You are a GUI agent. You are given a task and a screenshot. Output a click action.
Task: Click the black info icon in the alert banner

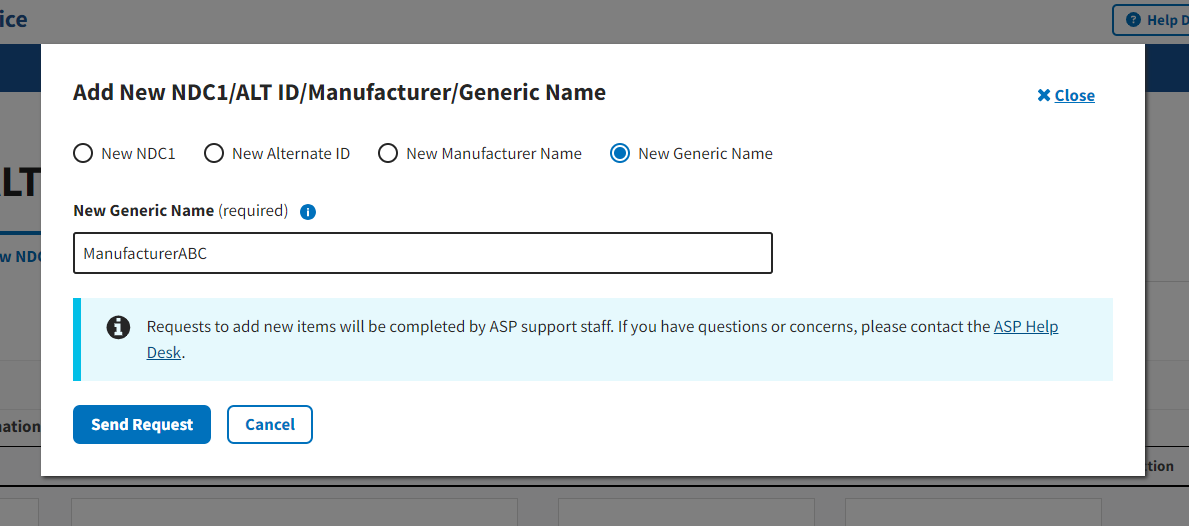click(x=118, y=327)
